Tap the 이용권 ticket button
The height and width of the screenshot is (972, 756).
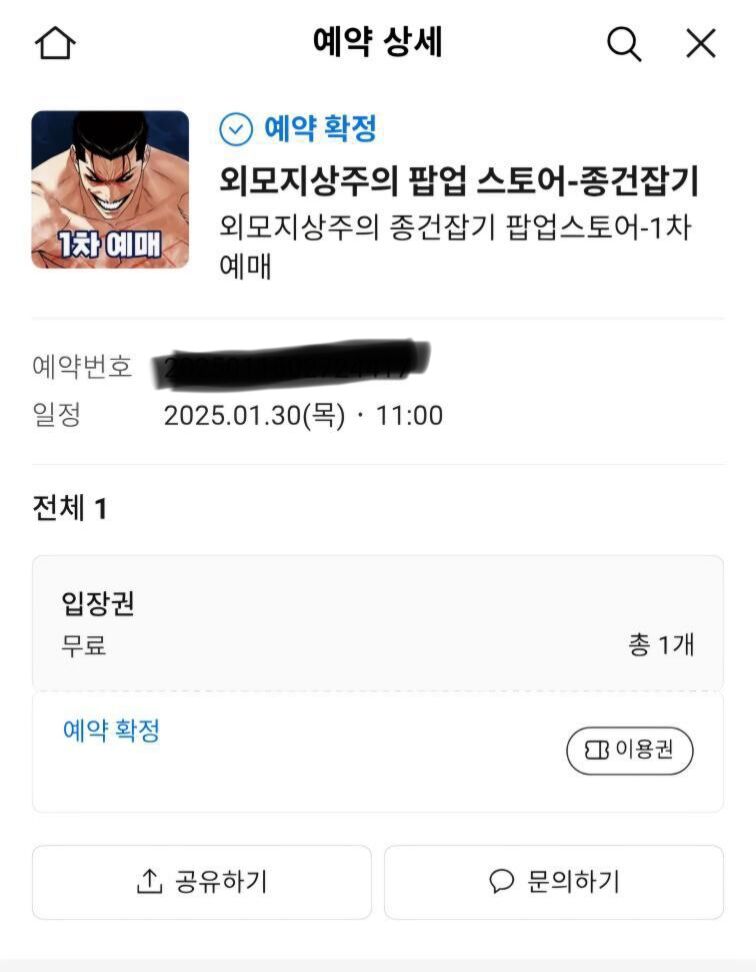point(630,751)
